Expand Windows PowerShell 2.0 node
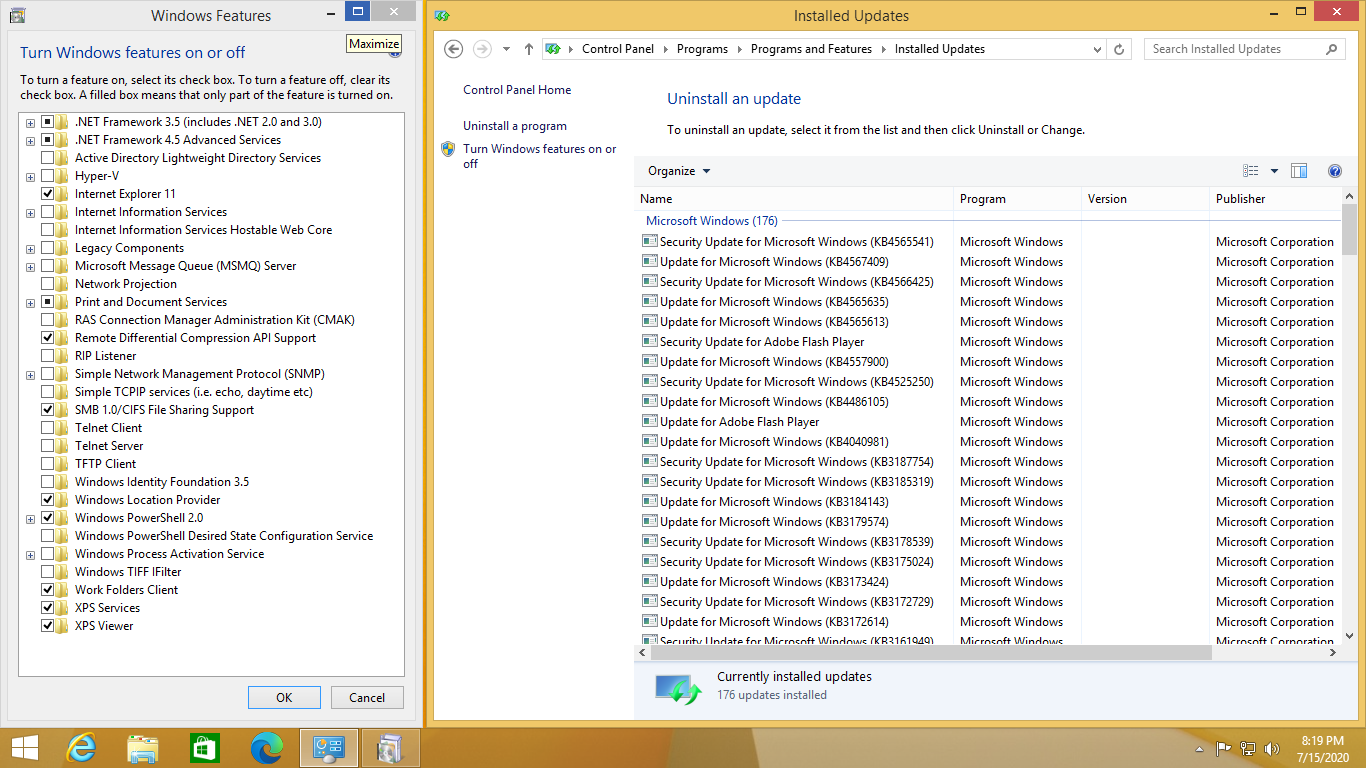 (x=31, y=519)
